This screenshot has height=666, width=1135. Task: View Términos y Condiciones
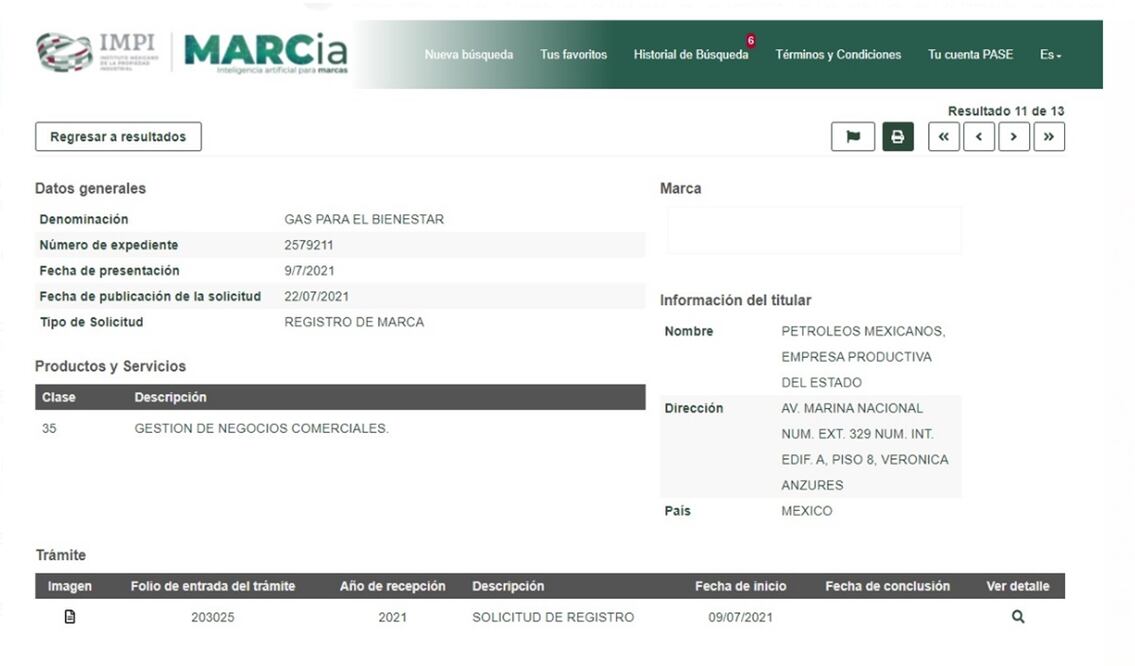tap(837, 55)
